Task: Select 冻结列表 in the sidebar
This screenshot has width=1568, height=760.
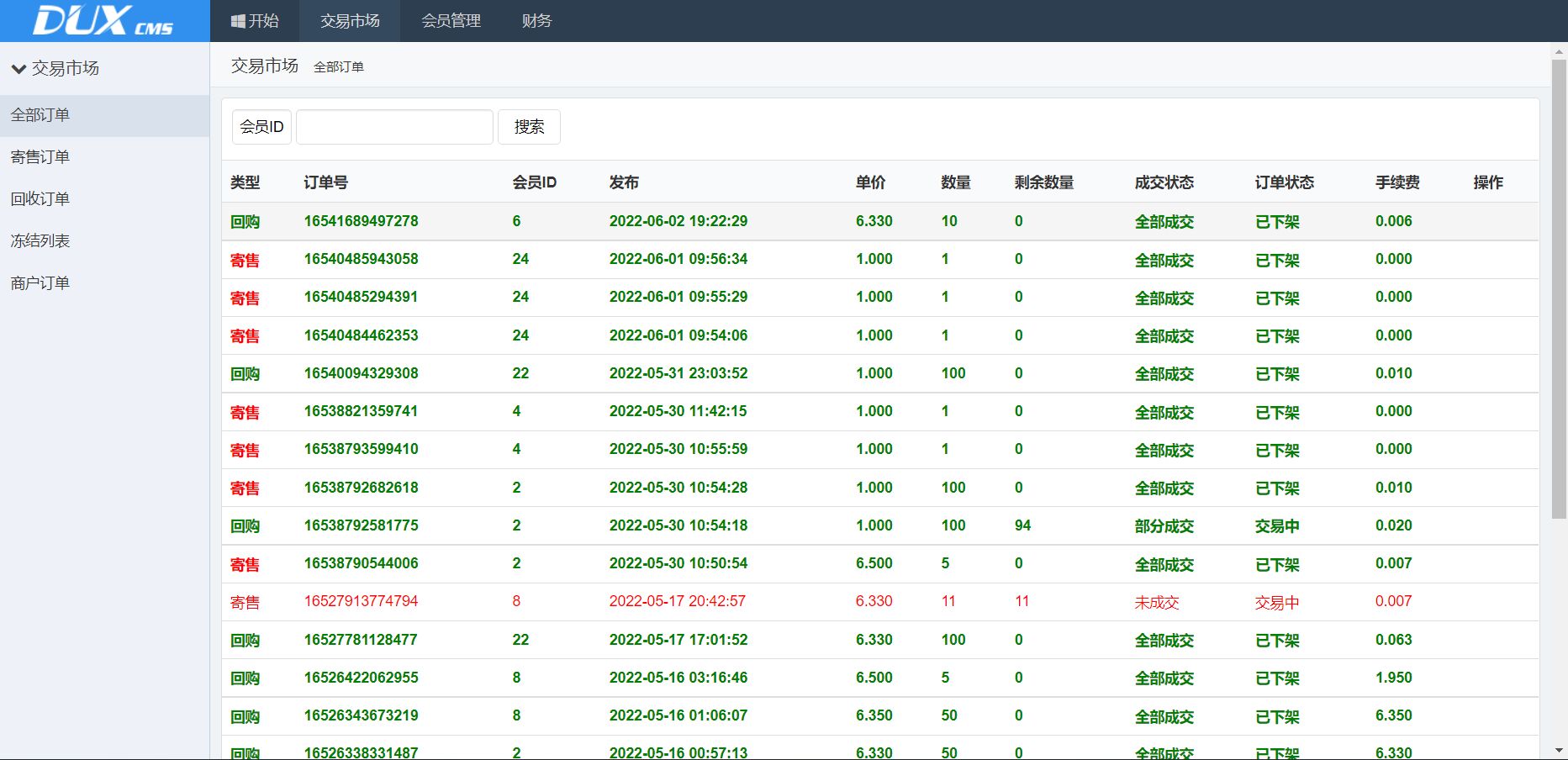Action: click(104, 241)
